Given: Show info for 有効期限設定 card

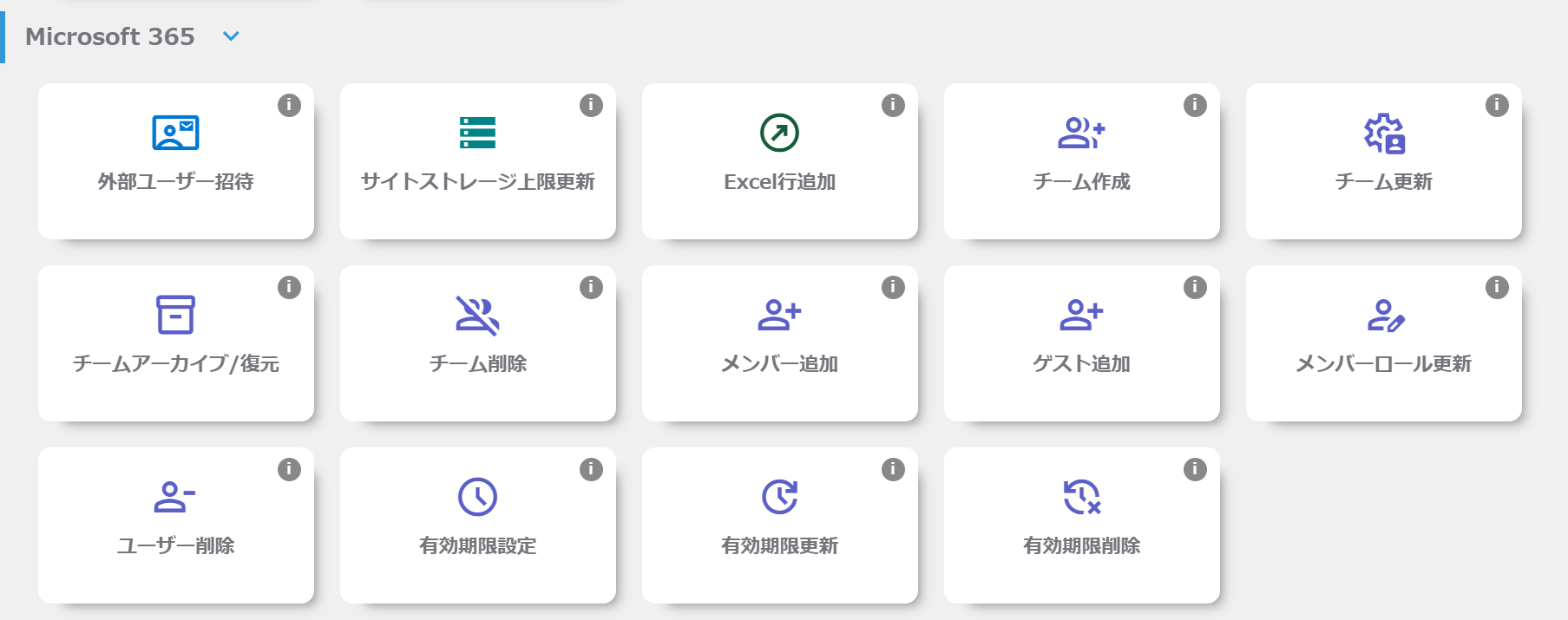Looking at the screenshot, I should 591,469.
